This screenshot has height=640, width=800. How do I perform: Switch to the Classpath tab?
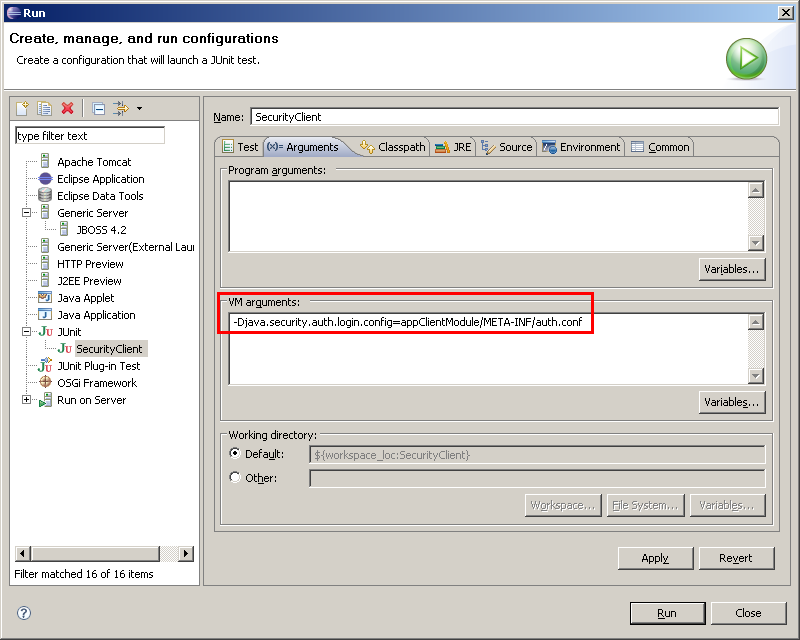click(393, 147)
